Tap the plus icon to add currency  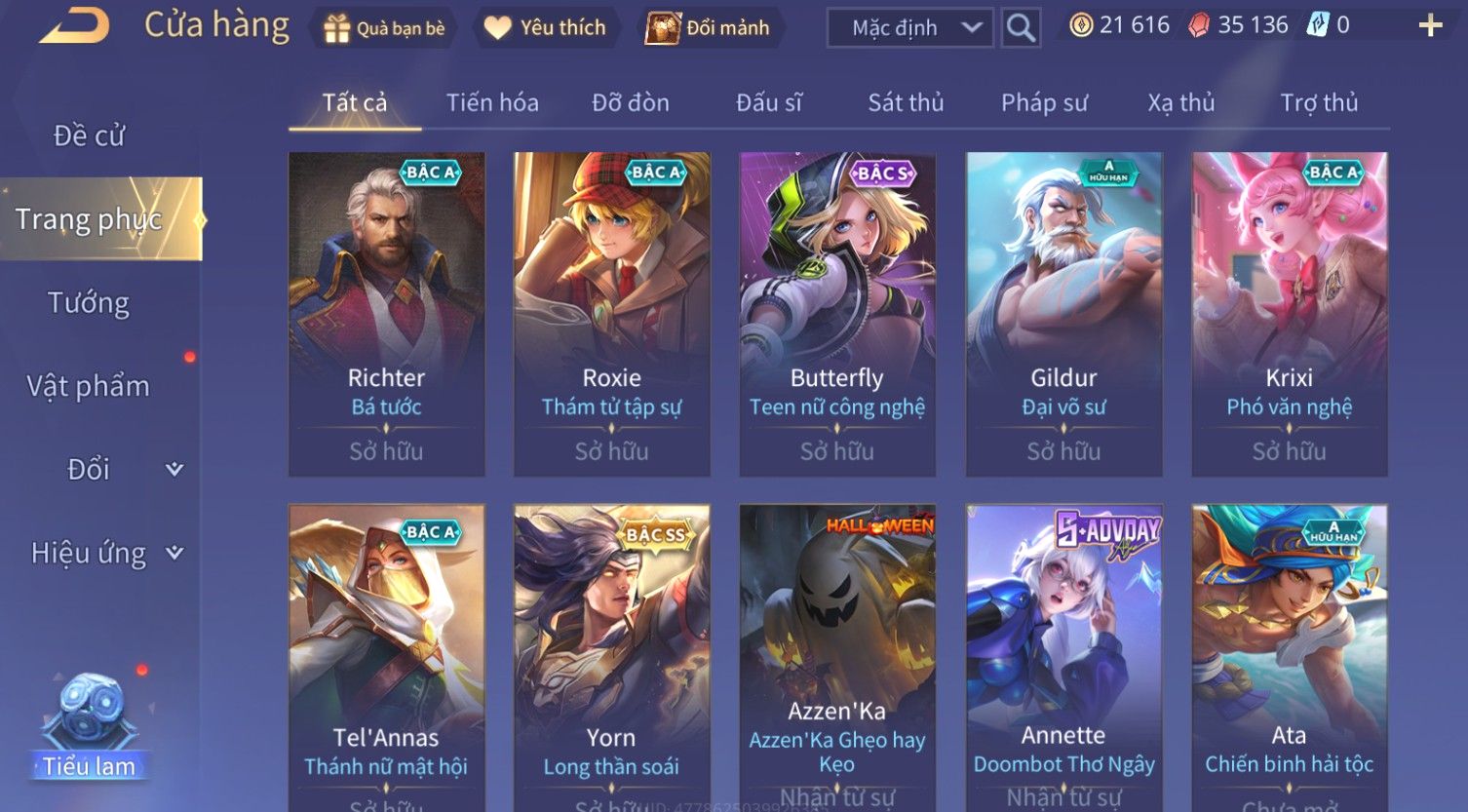pos(1430,26)
